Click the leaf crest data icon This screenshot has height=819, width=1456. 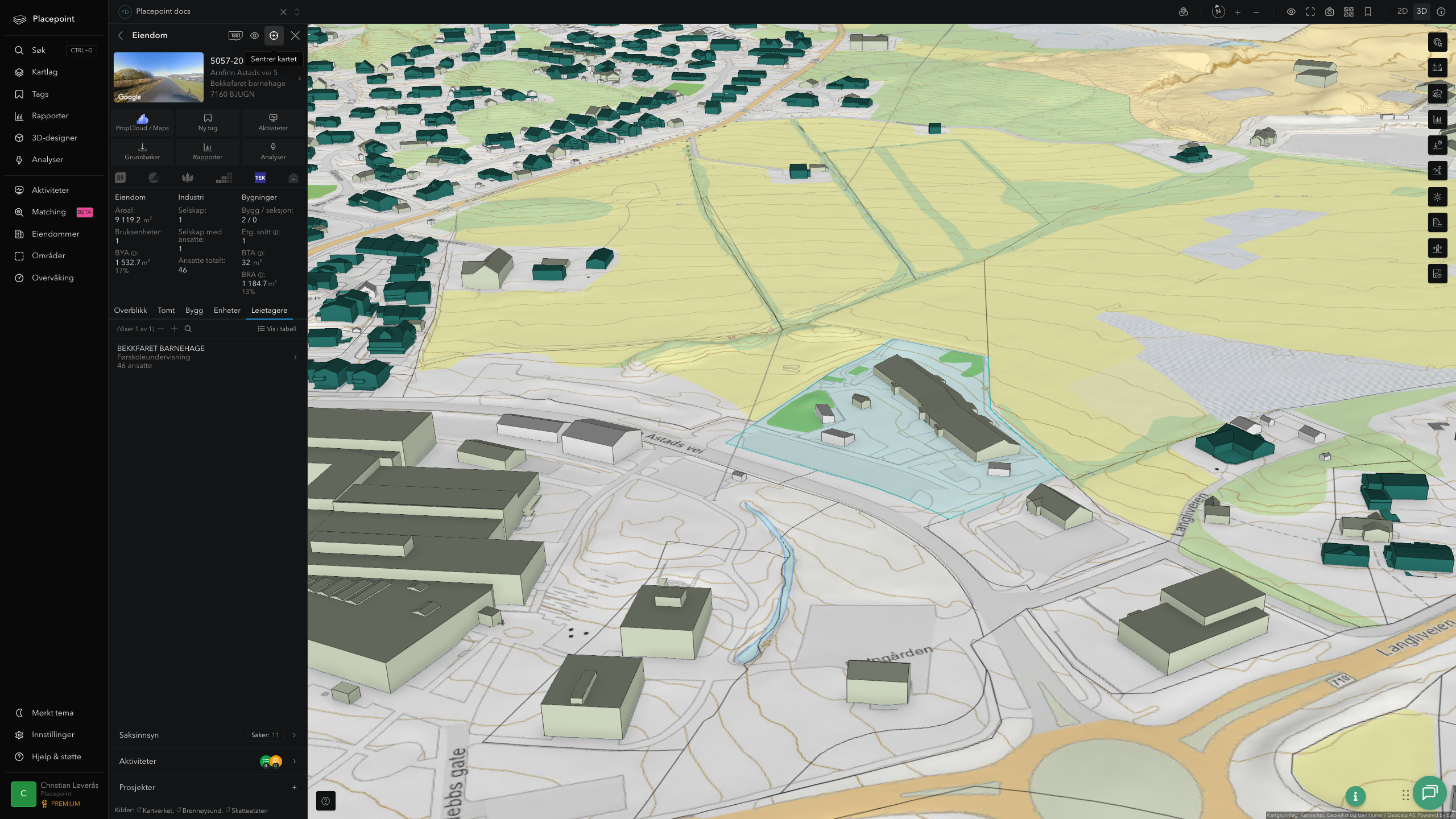pos(188,178)
